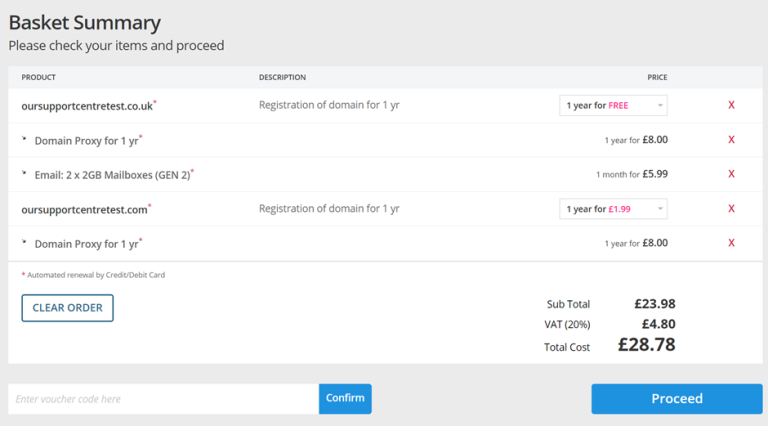Click 'Registration of domain for 1 yr' in .com row

click(329, 209)
